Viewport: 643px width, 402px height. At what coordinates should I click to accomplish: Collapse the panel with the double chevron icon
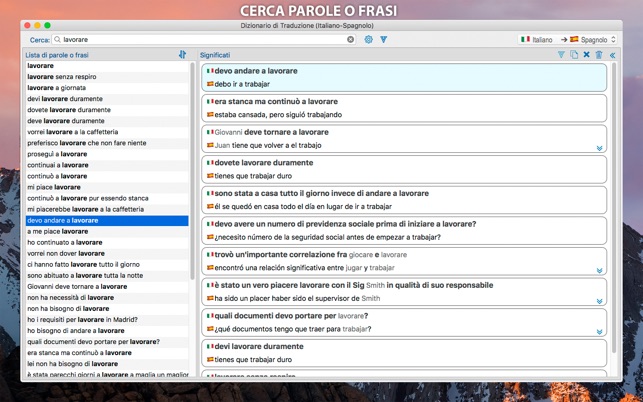tap(613, 54)
